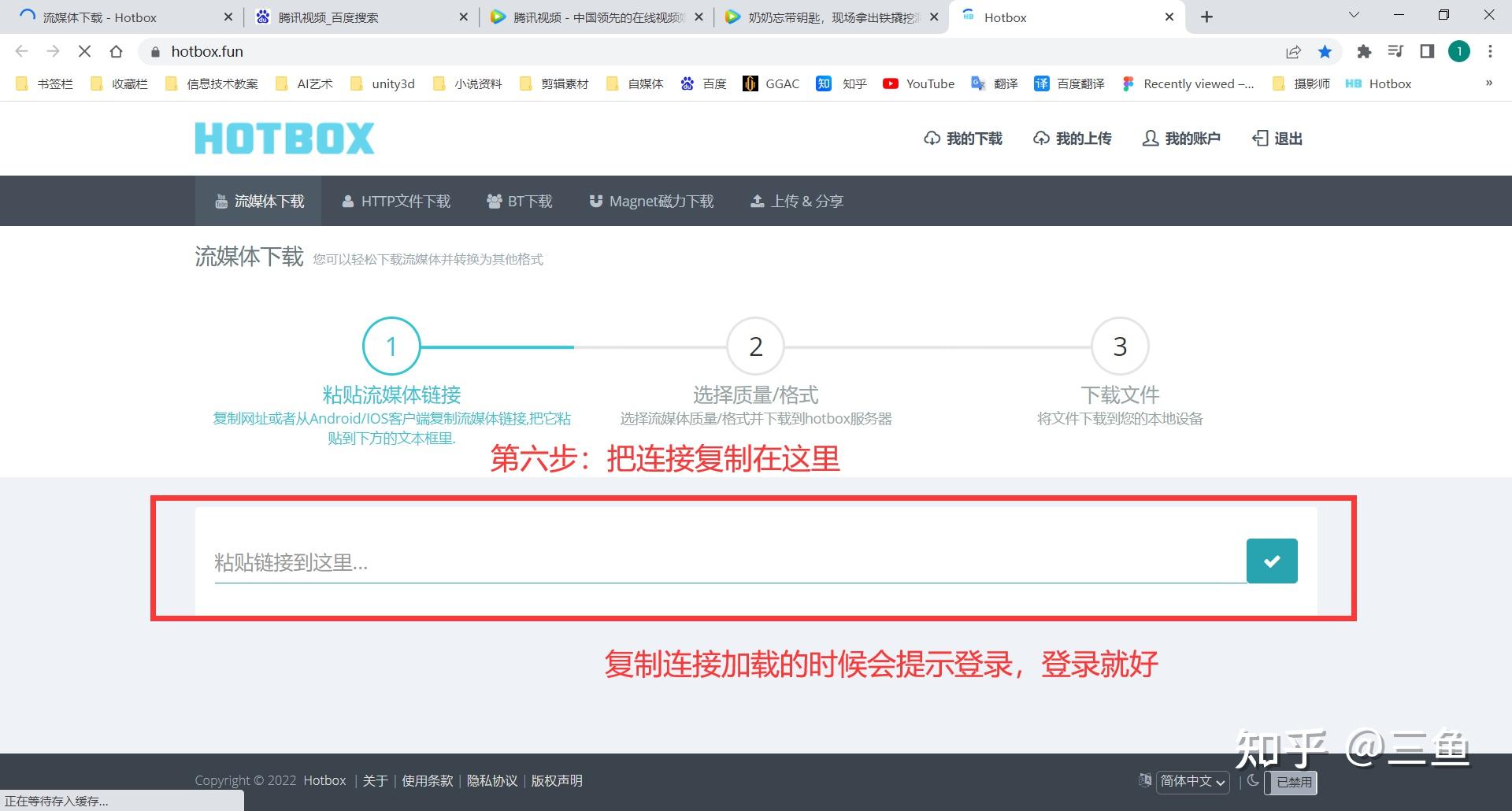The height and width of the screenshot is (811, 1512).
Task: Open the 收藏栏 bookmark folder
Action: [x=119, y=83]
